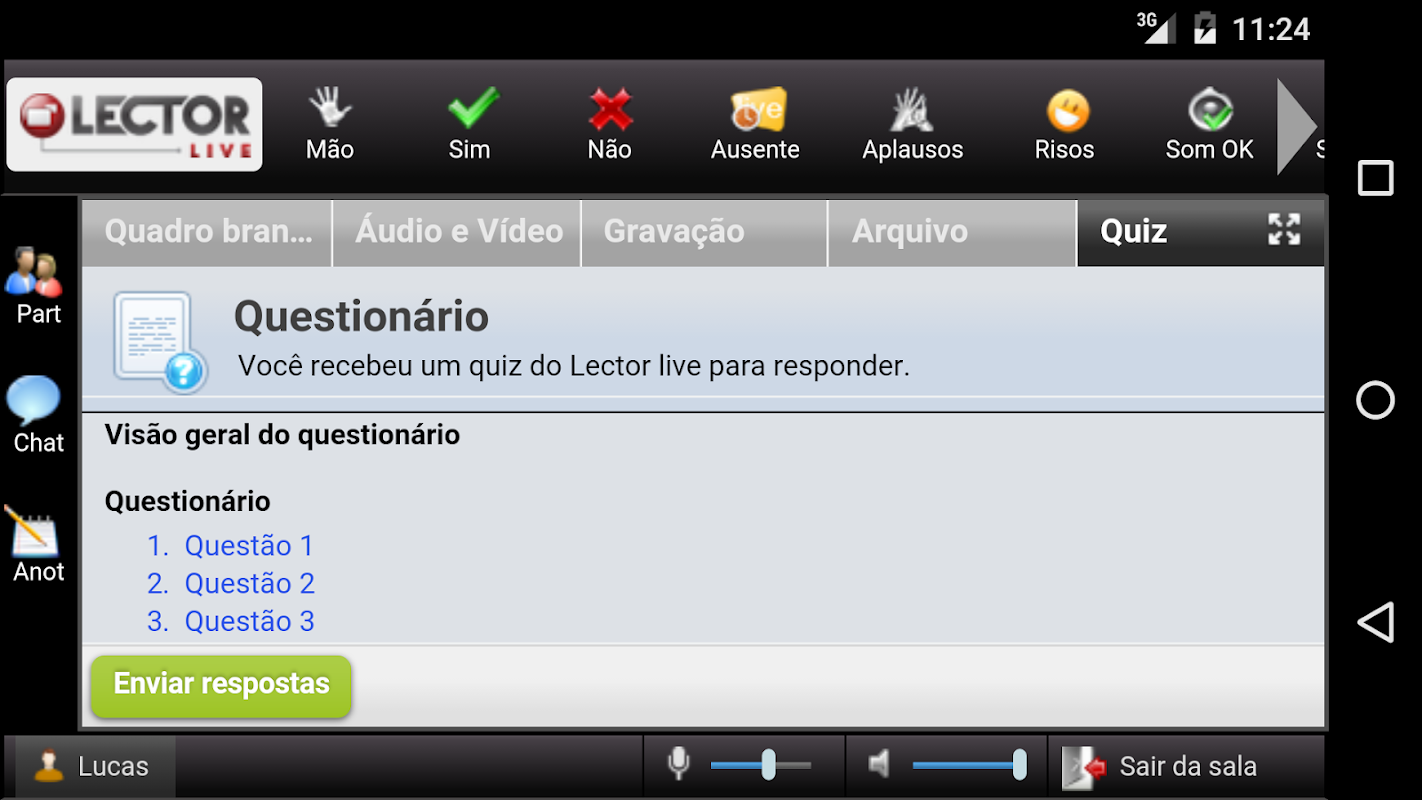Screen dimensions: 1422x800
Task: Toggle the microphone icon
Action: pyautogui.click(x=679, y=765)
